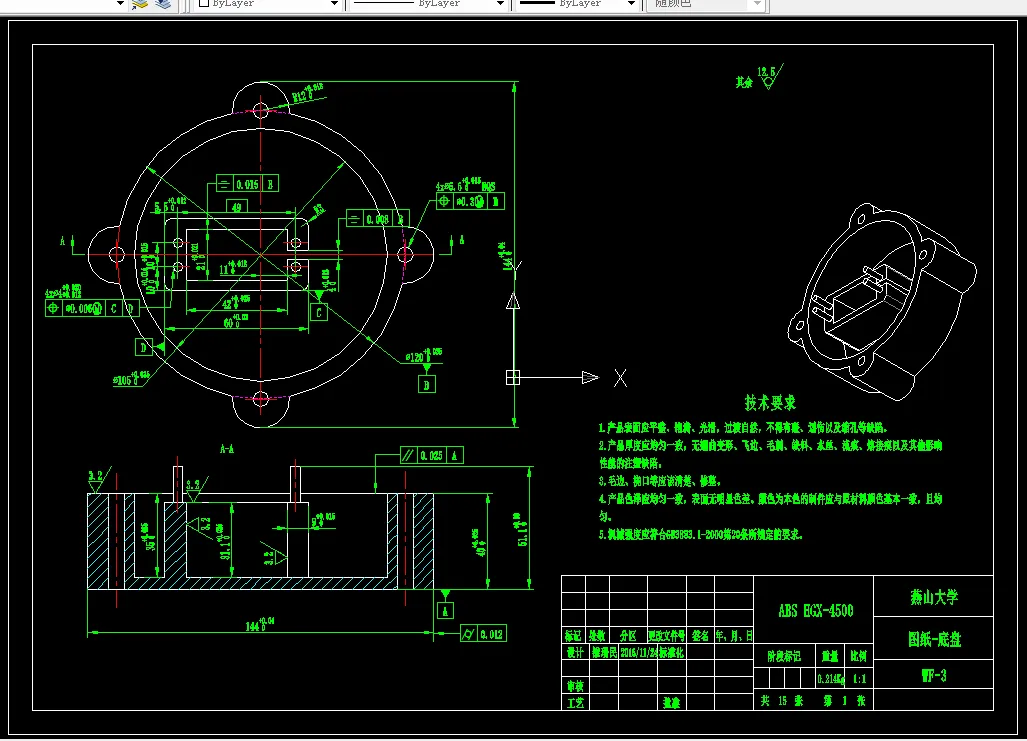
Task: Select technical requirement line 5 text
Action: (700, 535)
